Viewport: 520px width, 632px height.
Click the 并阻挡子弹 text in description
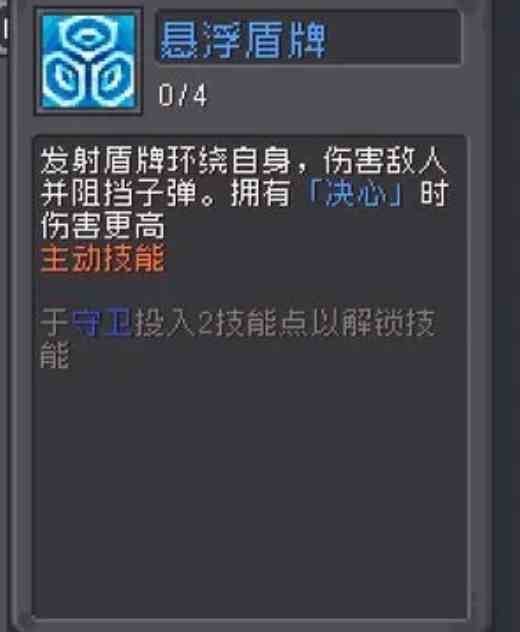pyautogui.click(x=119, y=193)
